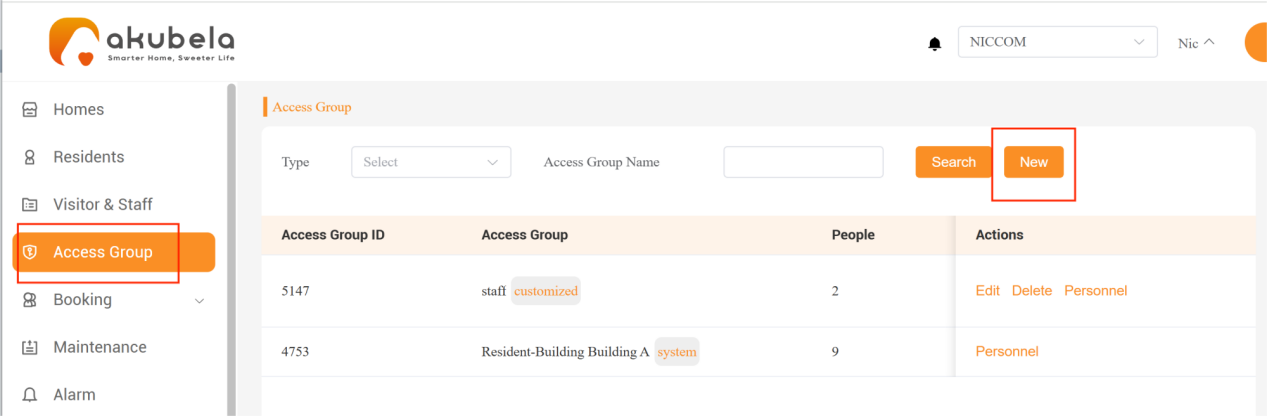Click Access Group ID 4753
Viewport: 1267px width, 416px height.
pos(297,352)
